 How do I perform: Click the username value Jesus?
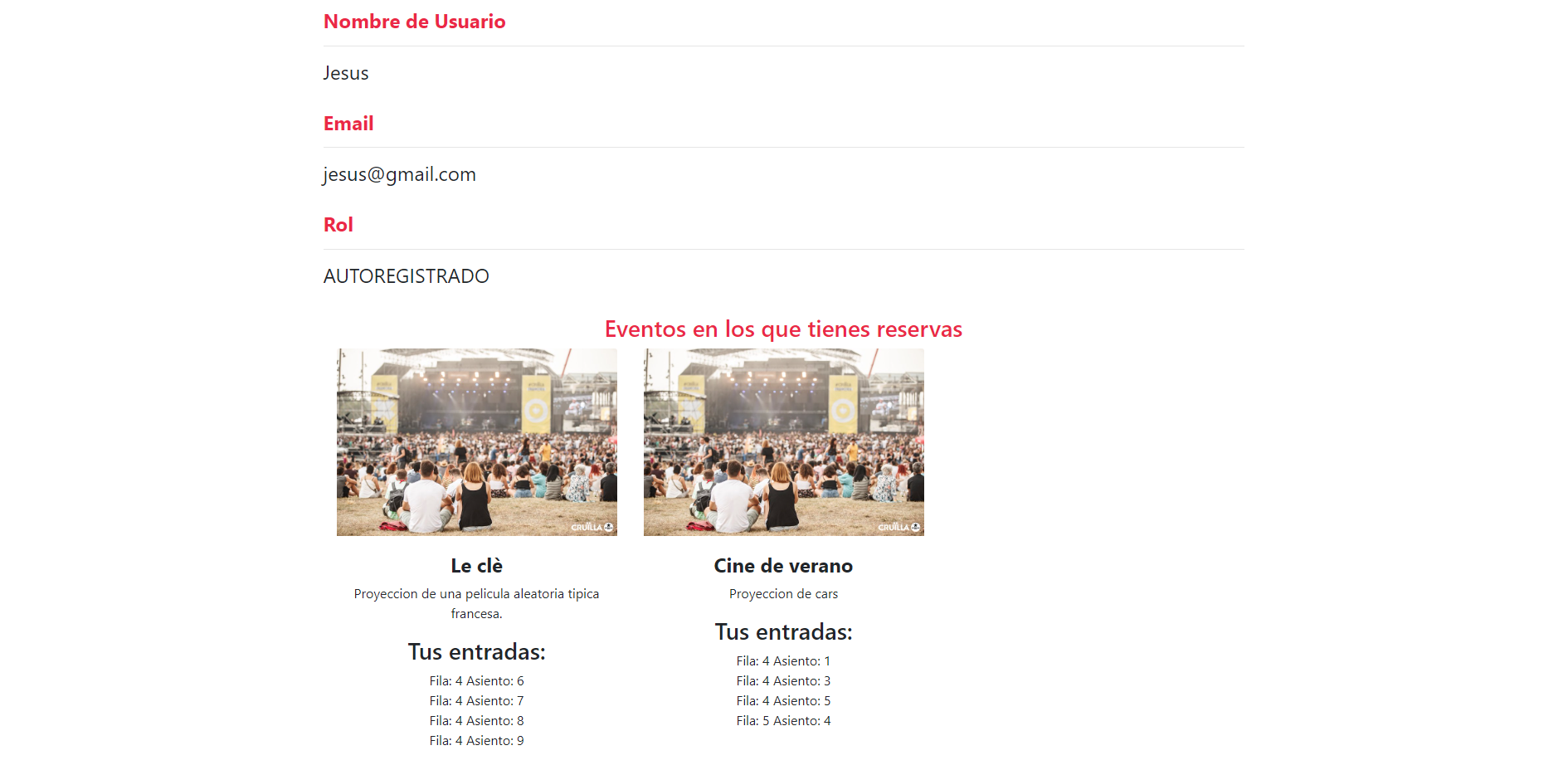[346, 73]
